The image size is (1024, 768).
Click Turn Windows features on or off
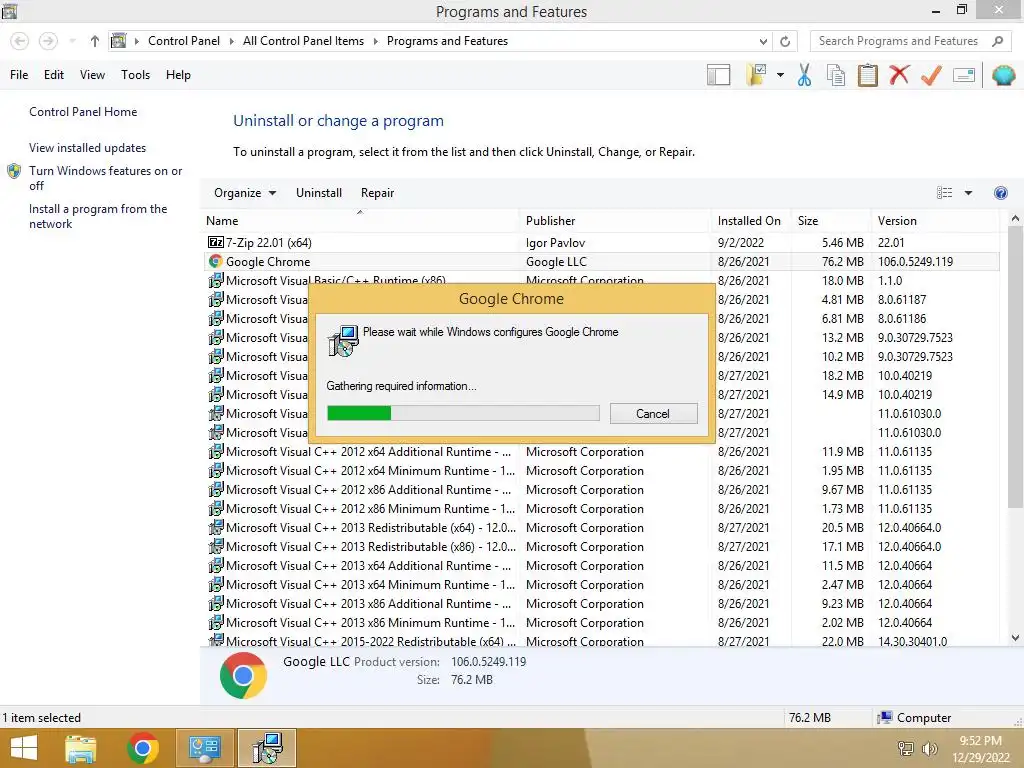(x=105, y=178)
